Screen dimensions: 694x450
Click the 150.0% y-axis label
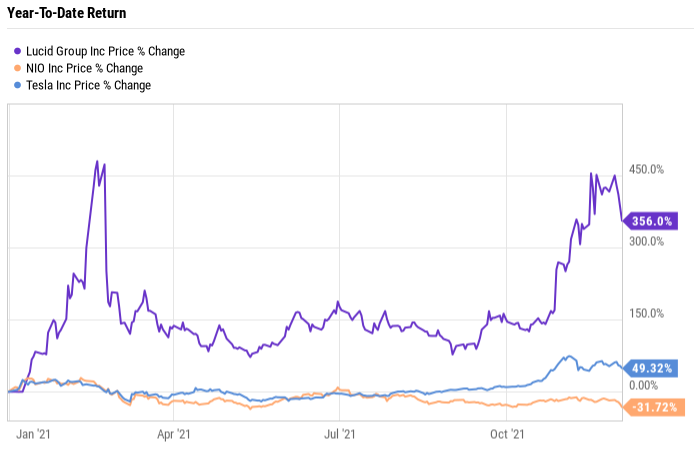tap(645, 313)
